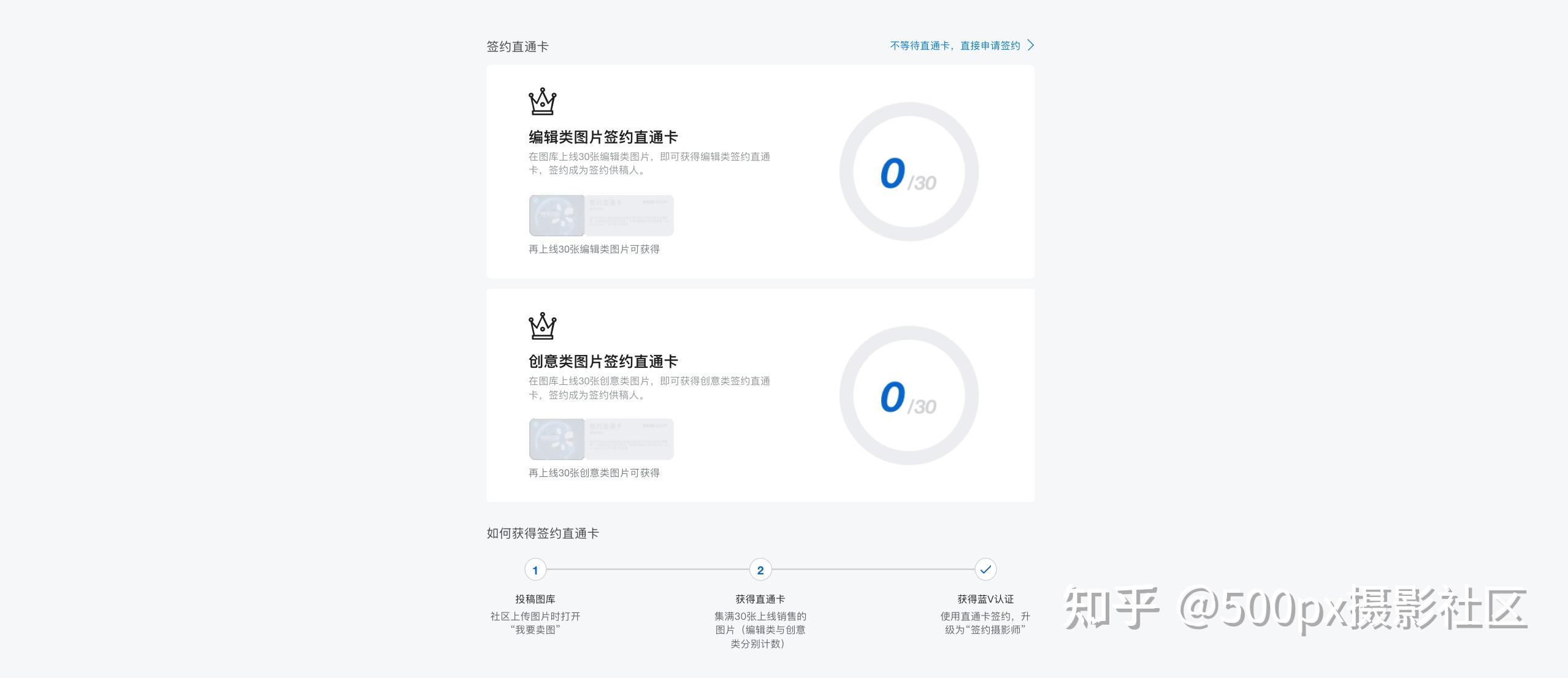Screen dimensions: 1568x678
Task: Click creative 0/30 progress ring
Action: click(908, 396)
